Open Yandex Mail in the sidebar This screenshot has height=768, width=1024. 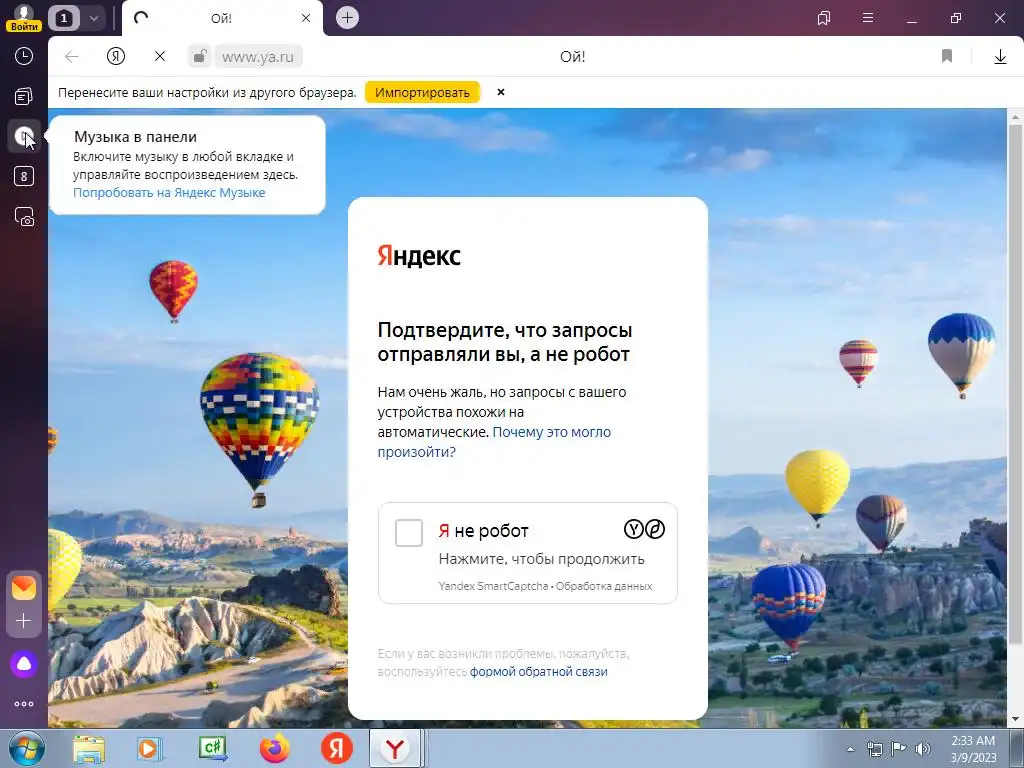(x=24, y=588)
